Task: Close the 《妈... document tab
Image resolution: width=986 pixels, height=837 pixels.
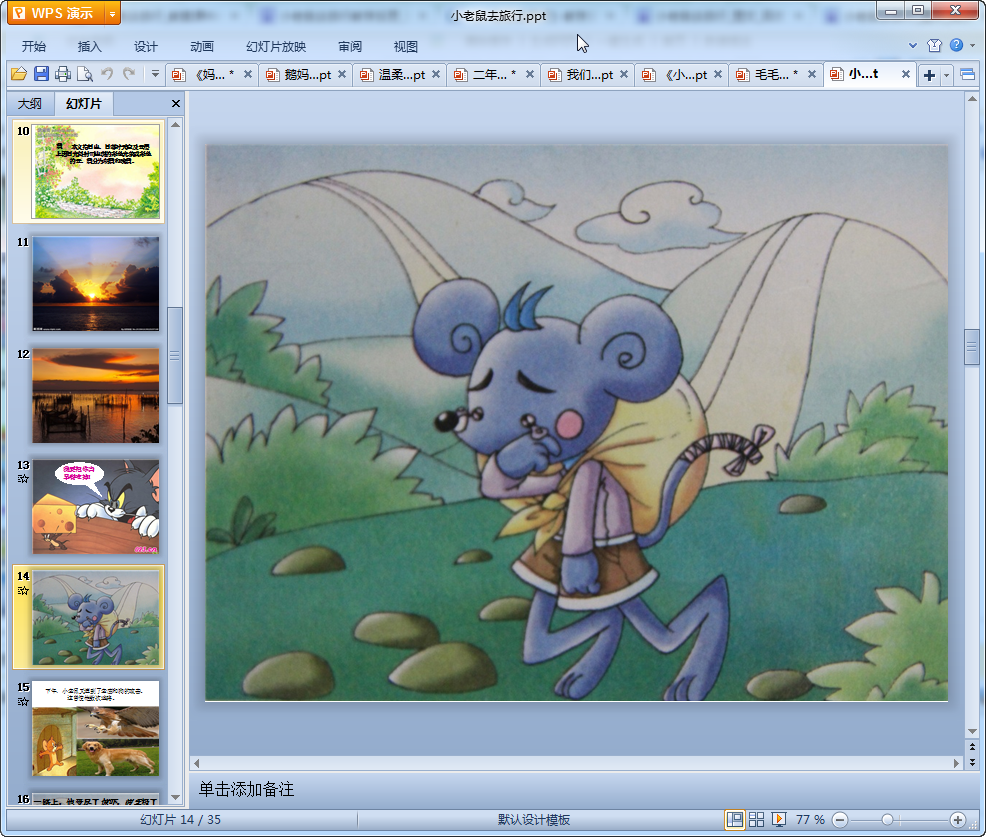Action: (248, 74)
